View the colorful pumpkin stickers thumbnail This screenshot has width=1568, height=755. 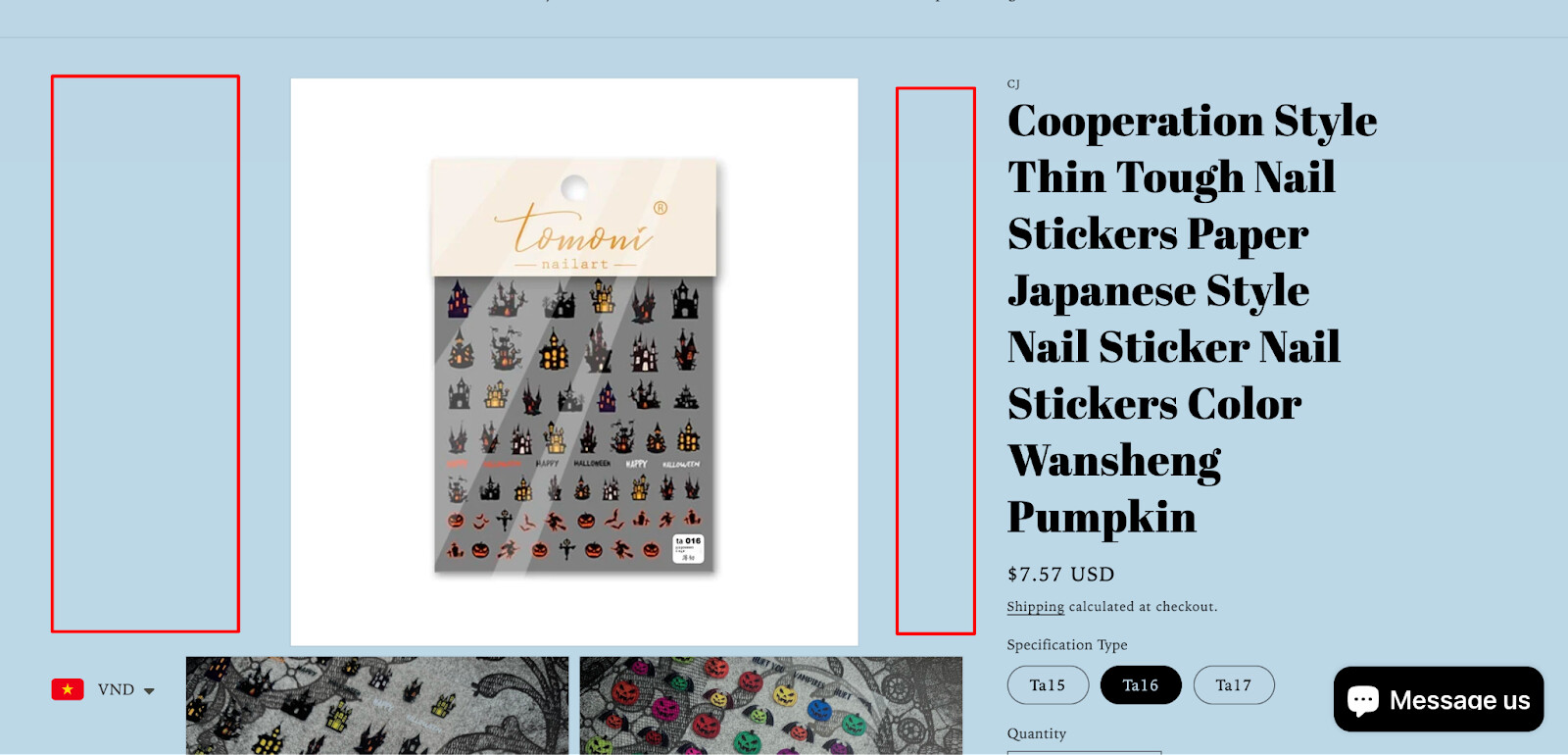click(x=771, y=706)
